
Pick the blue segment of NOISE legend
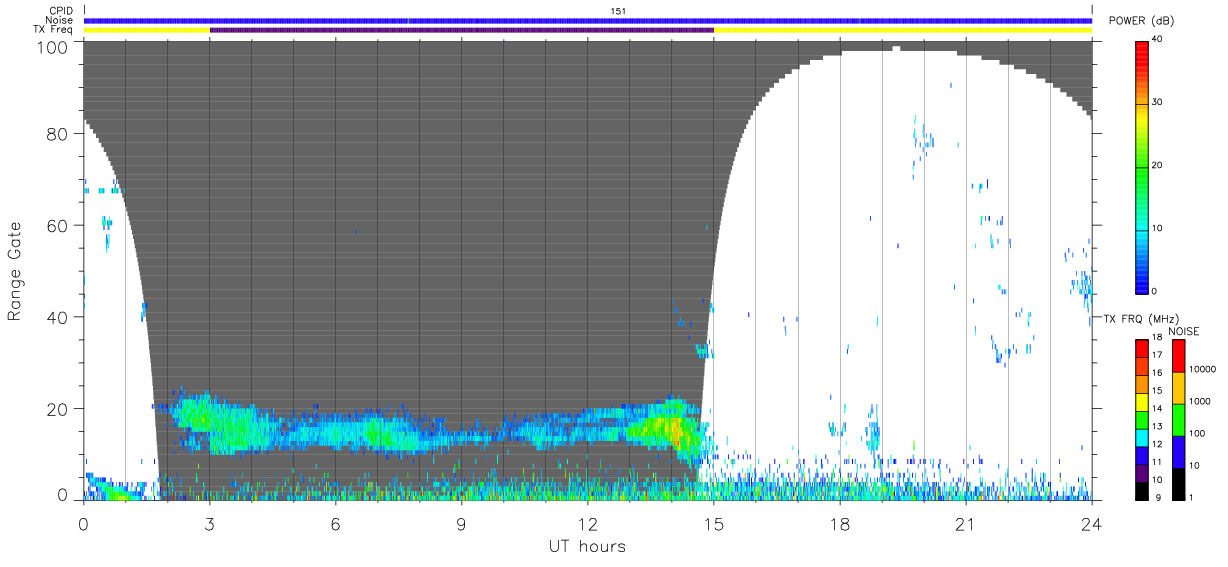(1178, 451)
